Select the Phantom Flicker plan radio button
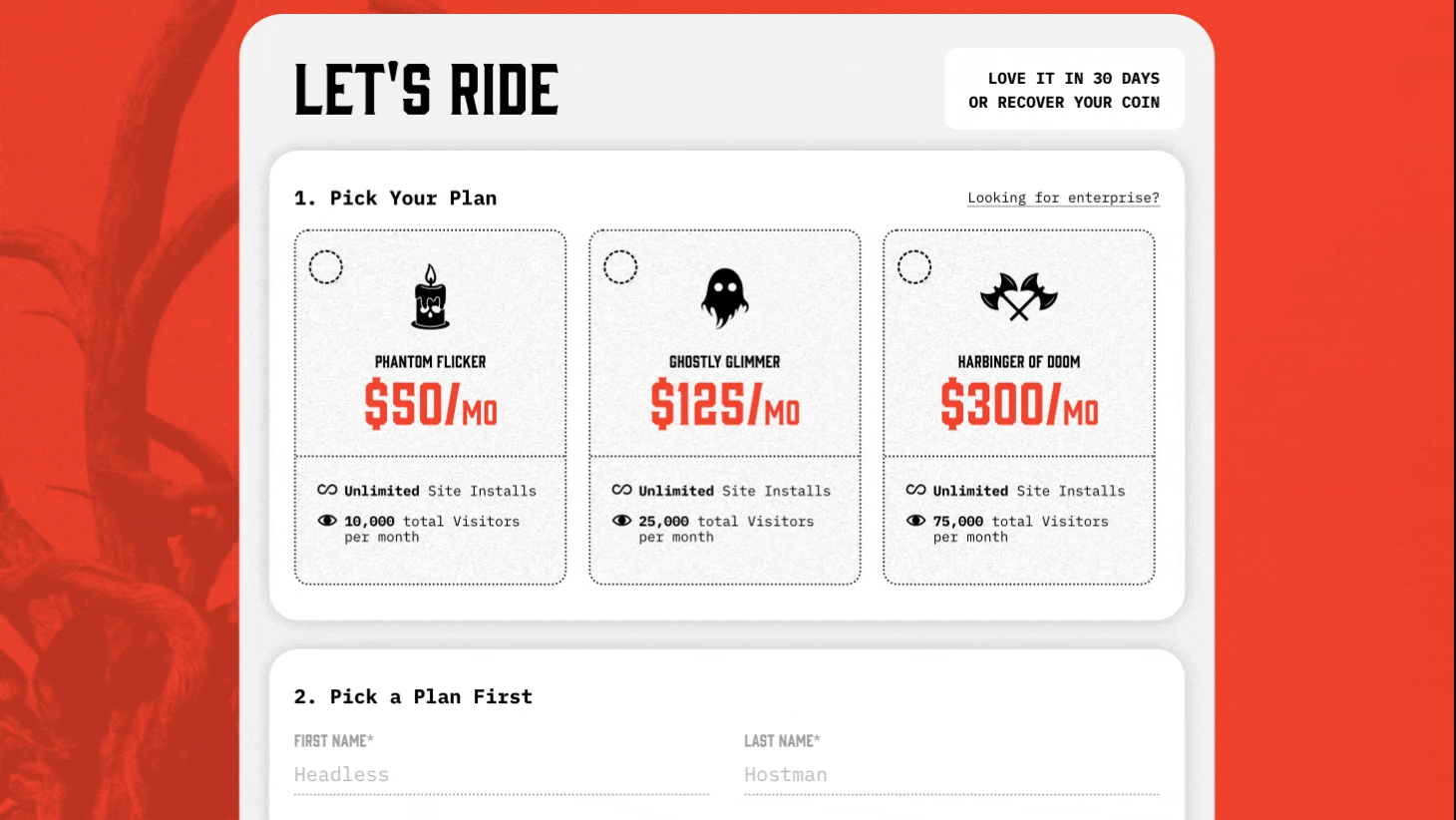Screen dimensions: 1456x820 [x=326, y=267]
